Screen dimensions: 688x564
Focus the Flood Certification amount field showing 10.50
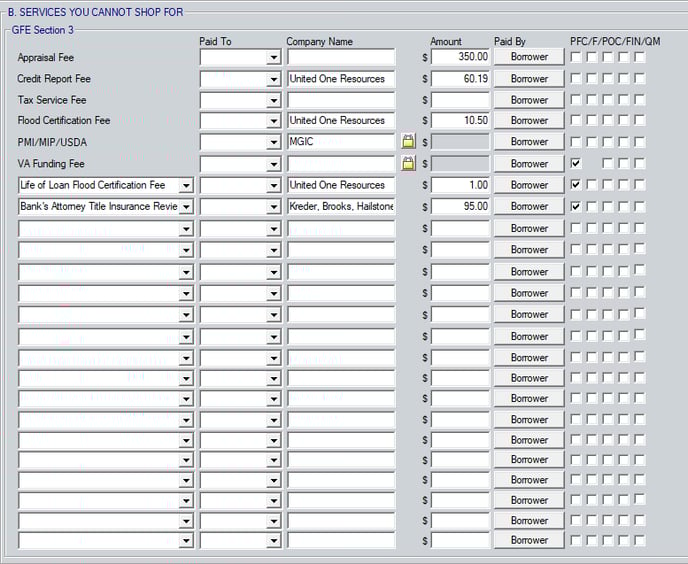[x=460, y=121]
